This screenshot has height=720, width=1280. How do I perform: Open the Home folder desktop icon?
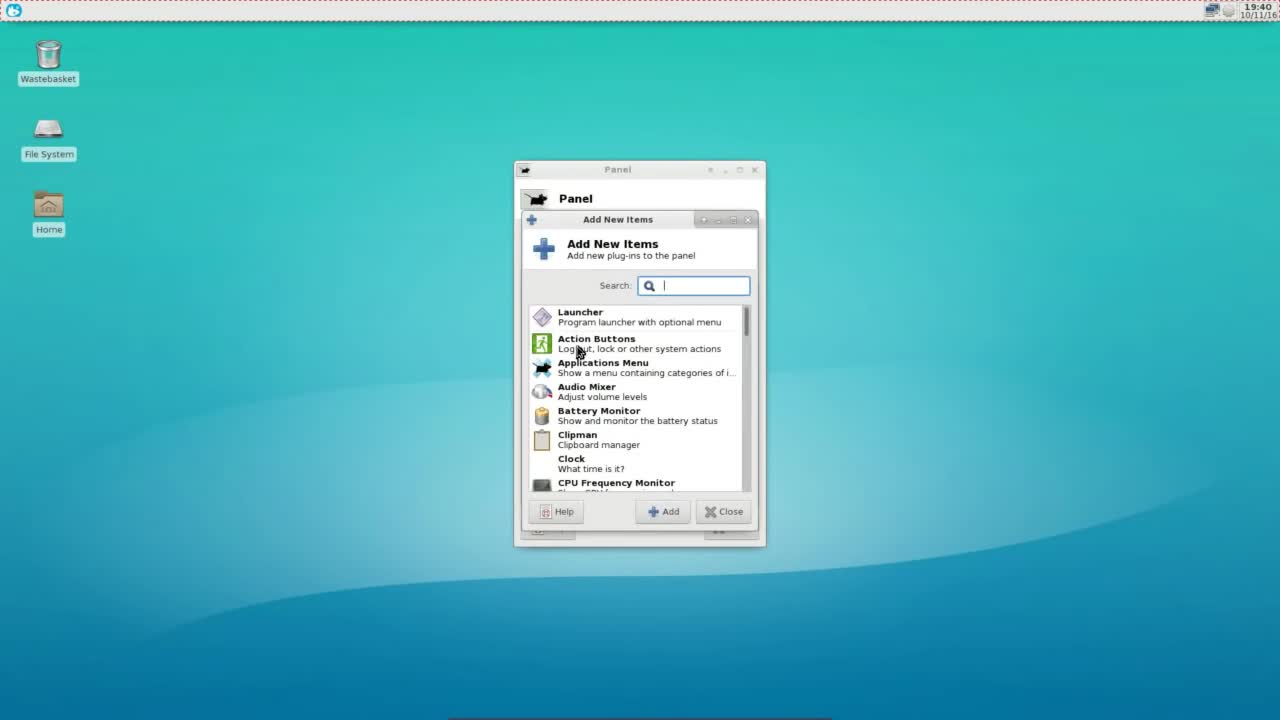pos(48,204)
